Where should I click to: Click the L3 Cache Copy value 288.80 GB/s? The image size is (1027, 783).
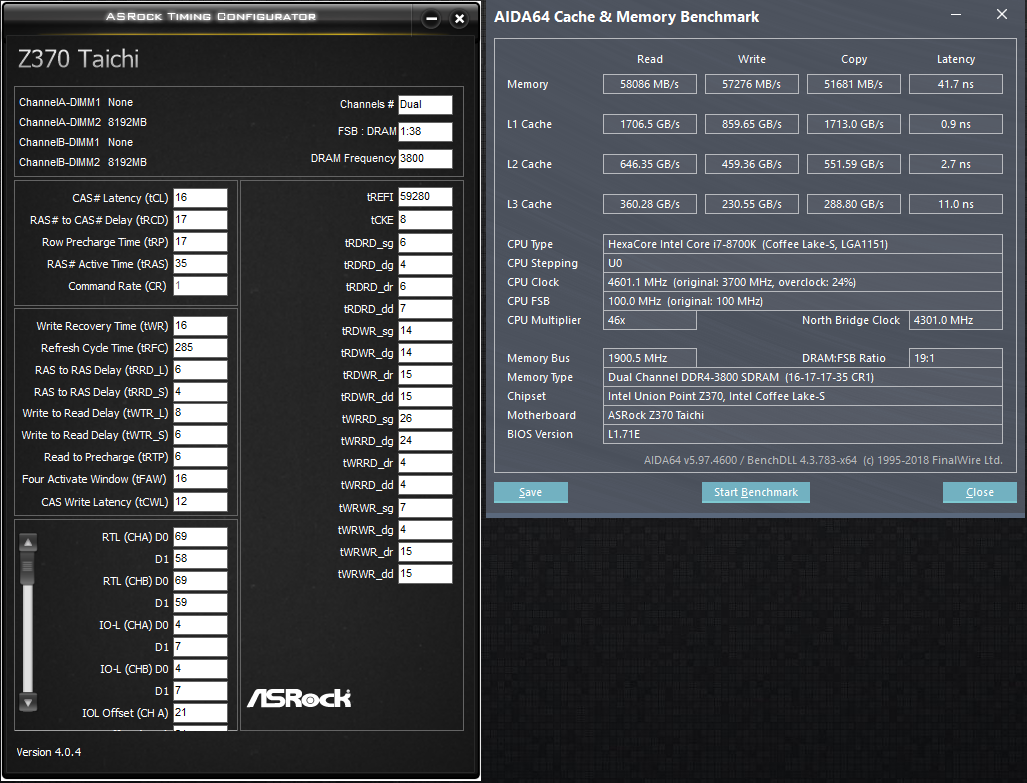pyautogui.click(x=853, y=204)
